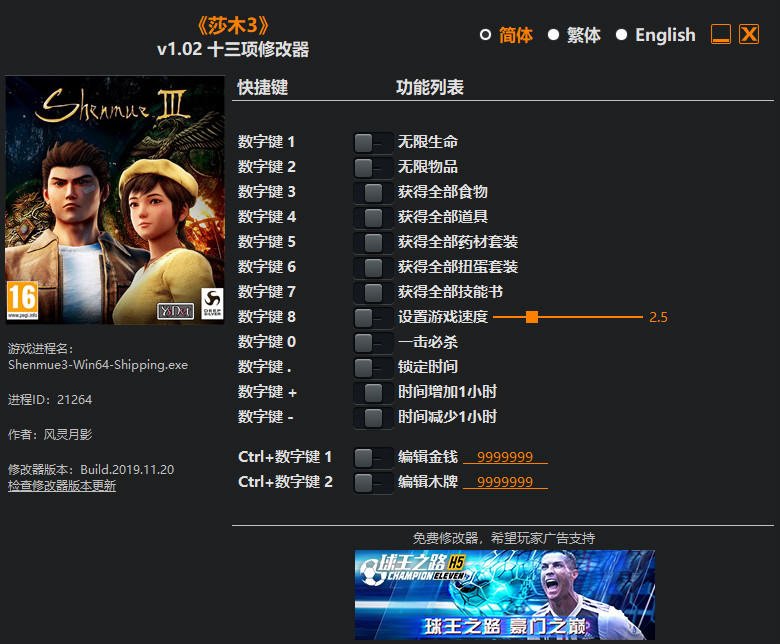The height and width of the screenshot is (644, 780).
Task: Activate 获得全部扭蛋套装 option
Action: 372,267
